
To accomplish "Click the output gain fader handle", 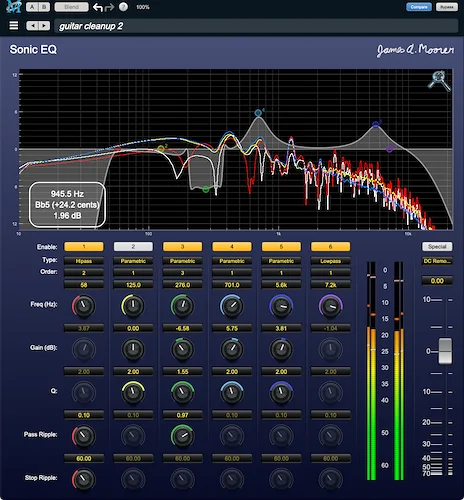I will [445, 351].
